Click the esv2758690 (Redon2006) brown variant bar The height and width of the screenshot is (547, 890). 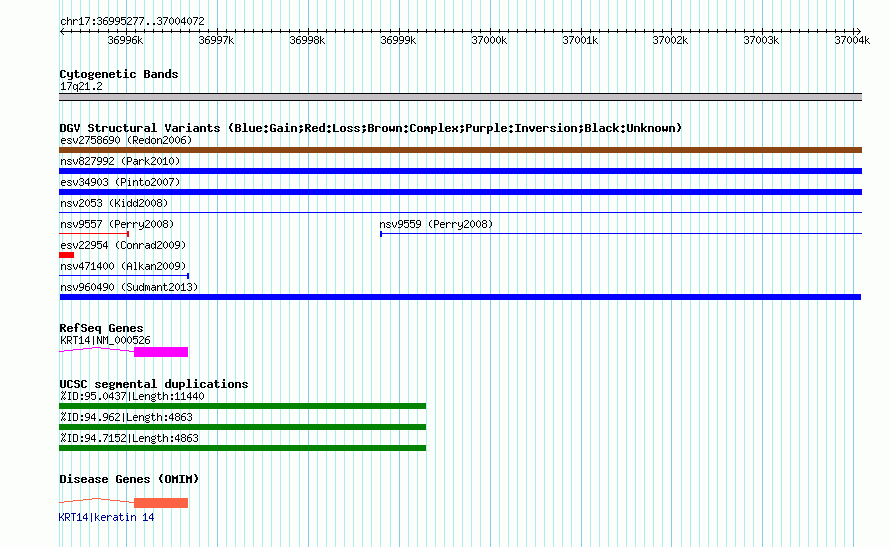point(460,150)
